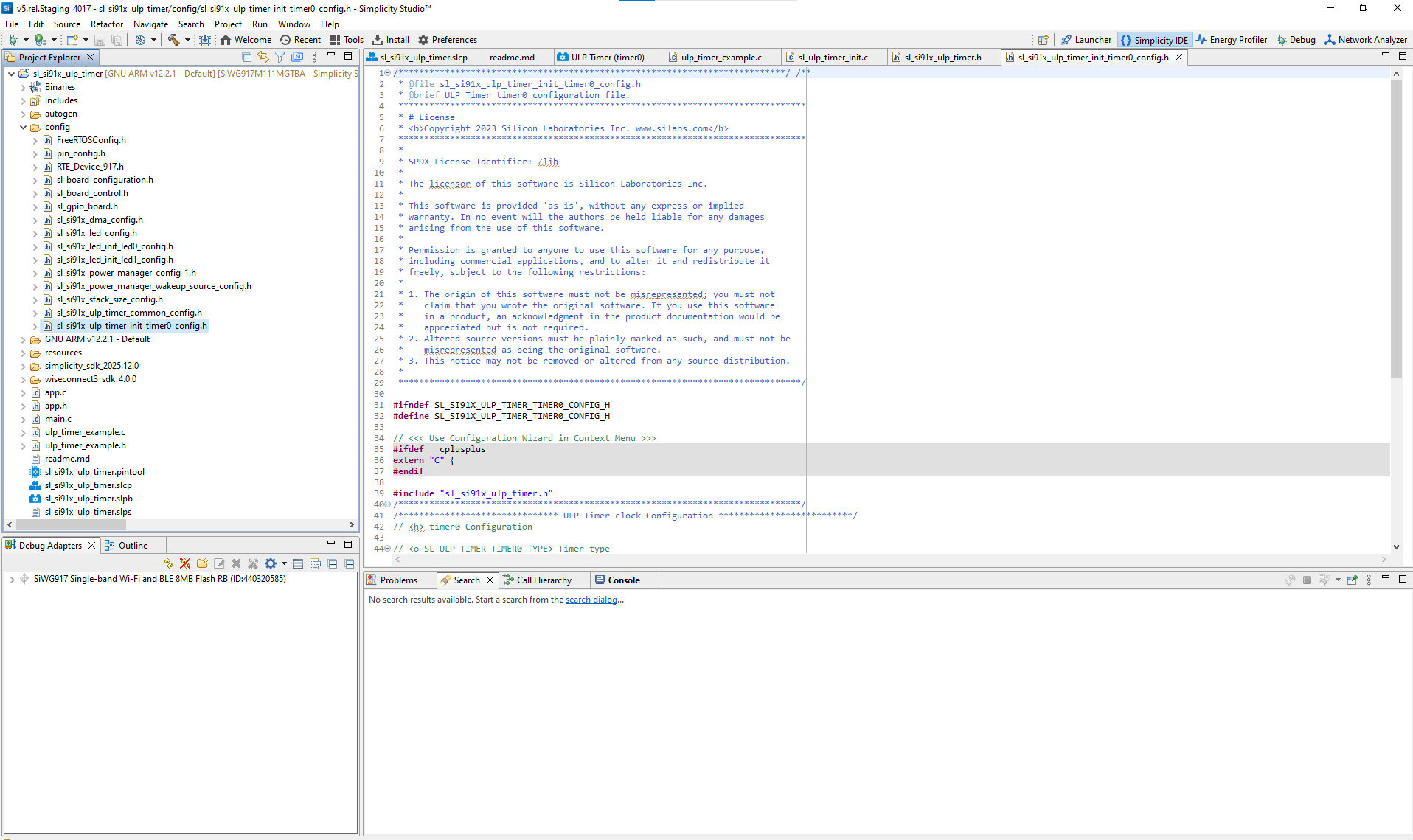Open Tools from the main toolbar
The image size is (1413, 840).
[x=345, y=40]
